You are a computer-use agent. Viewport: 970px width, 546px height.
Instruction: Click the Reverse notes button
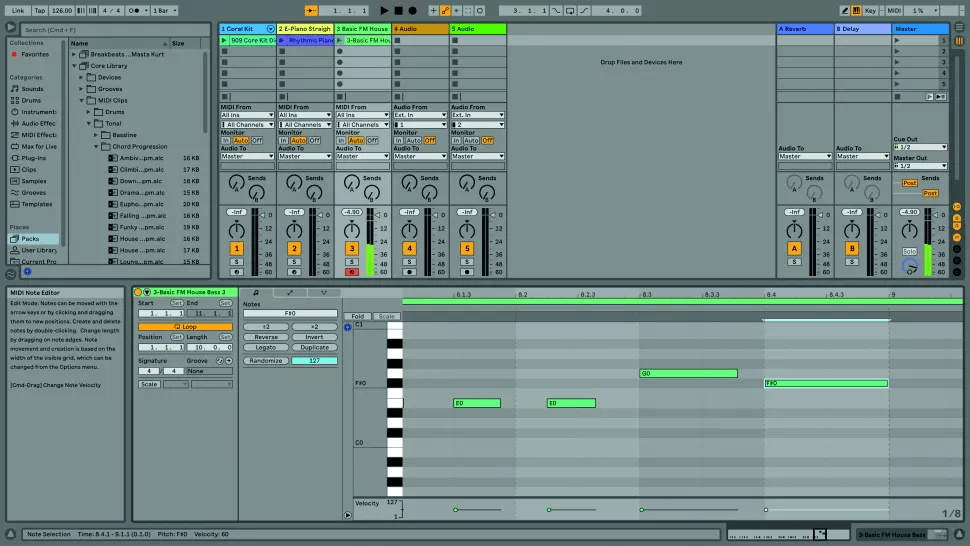pyautogui.click(x=266, y=337)
